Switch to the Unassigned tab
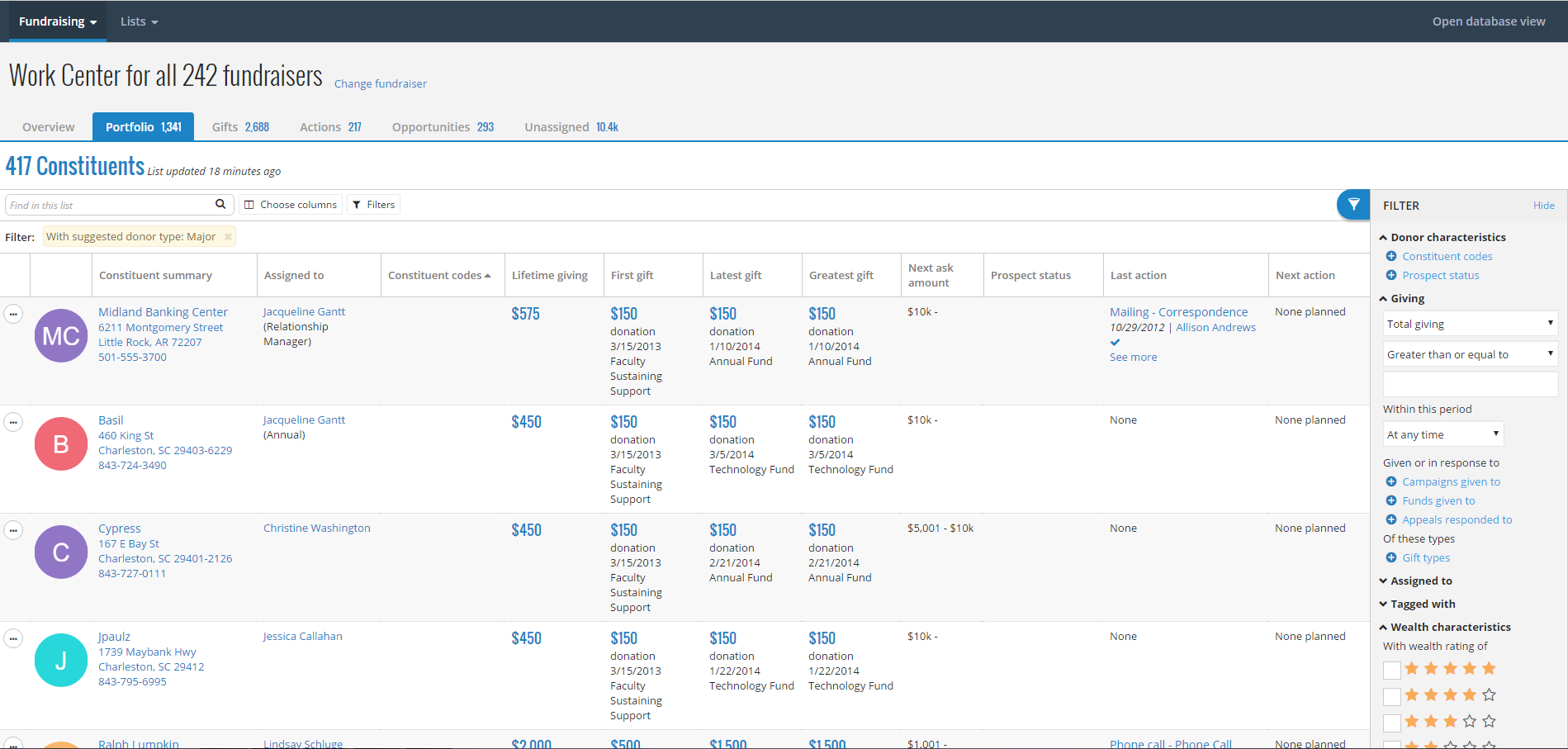The image size is (1568, 749). (x=571, y=127)
